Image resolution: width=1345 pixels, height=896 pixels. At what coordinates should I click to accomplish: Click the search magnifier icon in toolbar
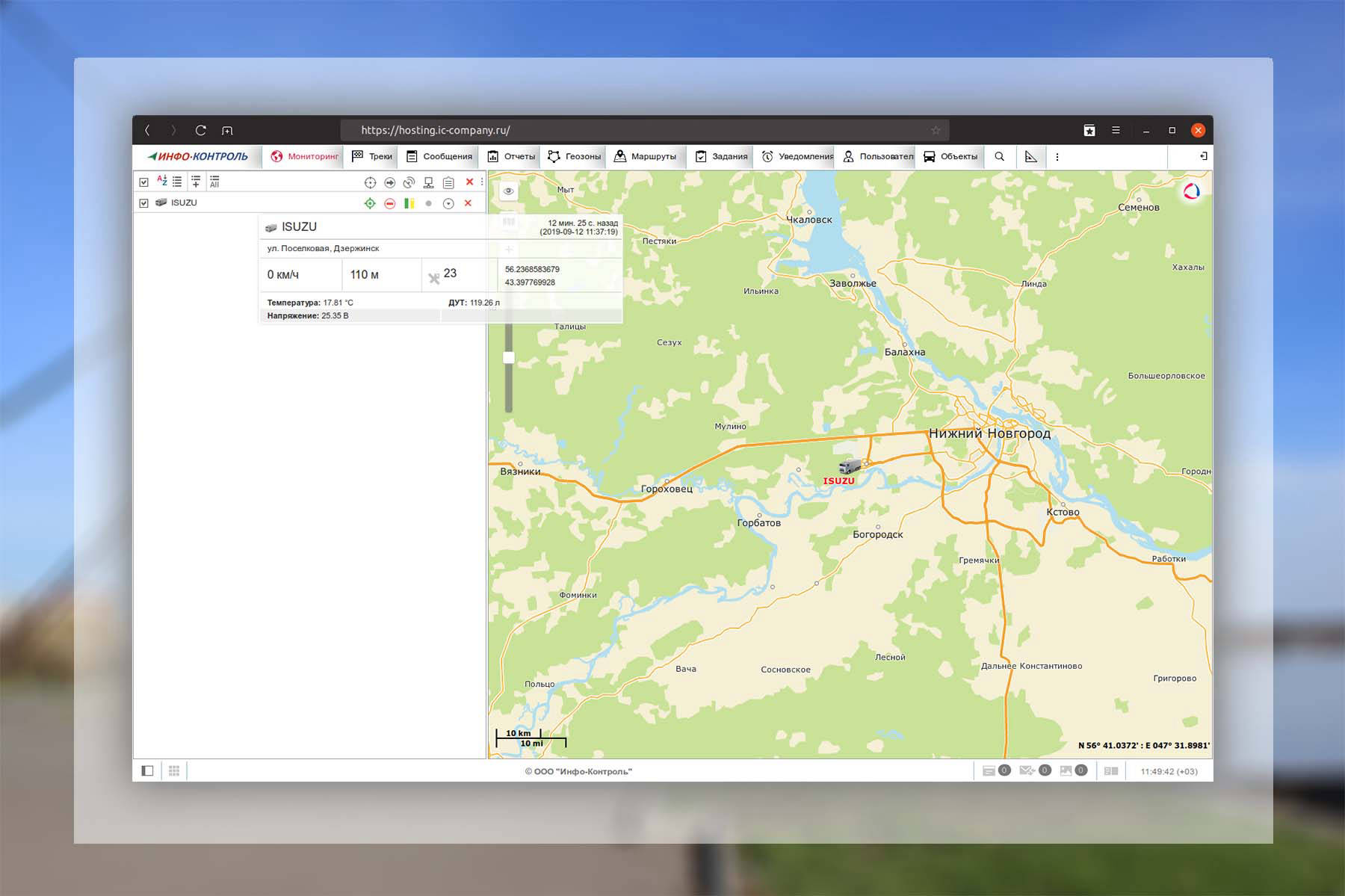pyautogui.click(x=999, y=156)
